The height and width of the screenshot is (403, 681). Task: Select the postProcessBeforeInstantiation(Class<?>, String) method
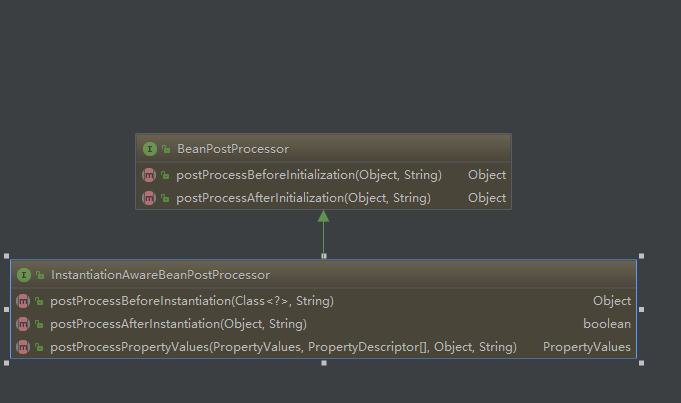click(192, 301)
